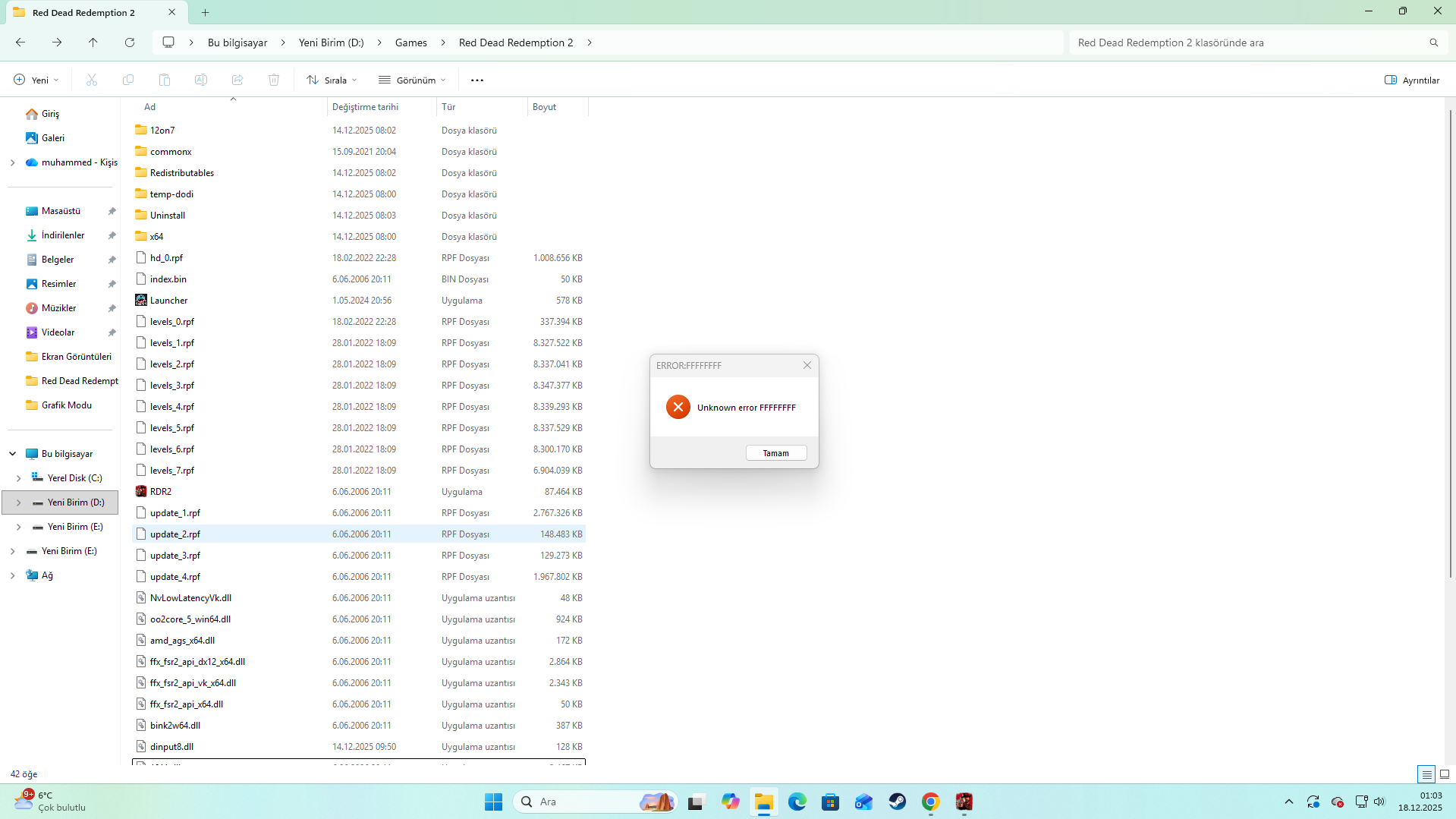Click the Forward navigation arrow
The image size is (1456, 819).
tap(57, 43)
